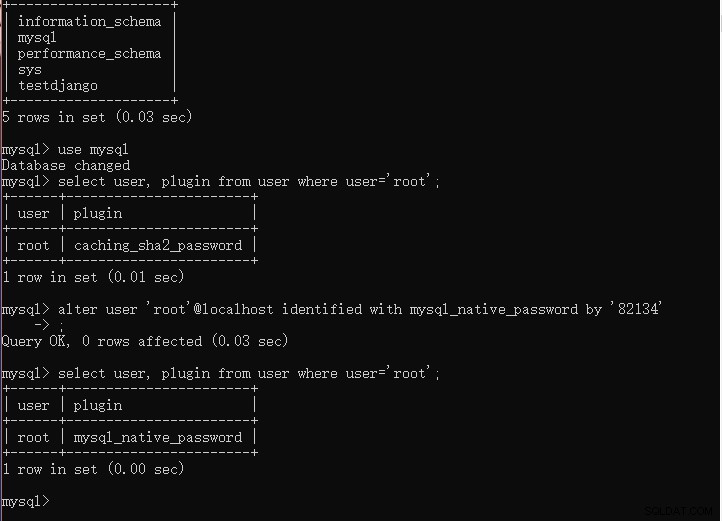The image size is (722, 521).
Task: Click the empty mysql> prompt at bottom
Action: (25, 501)
